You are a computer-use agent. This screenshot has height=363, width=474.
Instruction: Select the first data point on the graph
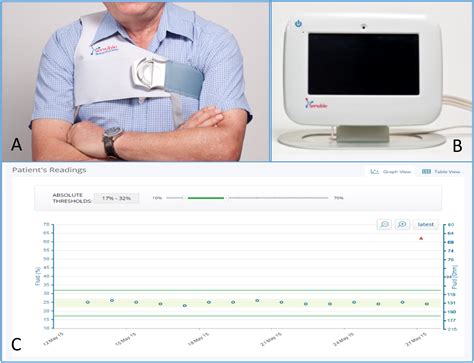tap(88, 302)
